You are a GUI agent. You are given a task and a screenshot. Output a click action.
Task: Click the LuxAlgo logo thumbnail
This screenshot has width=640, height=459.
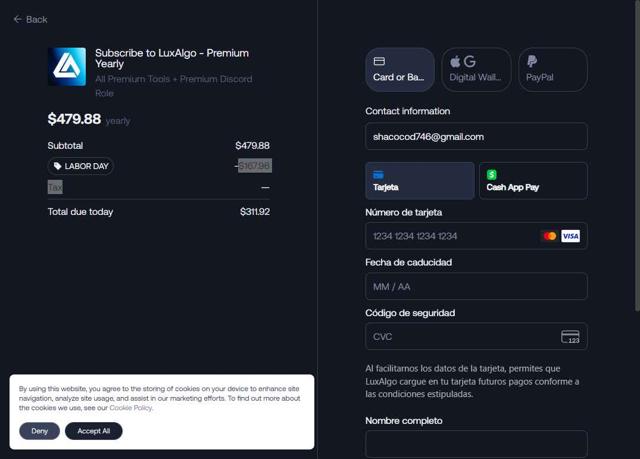pos(67,67)
